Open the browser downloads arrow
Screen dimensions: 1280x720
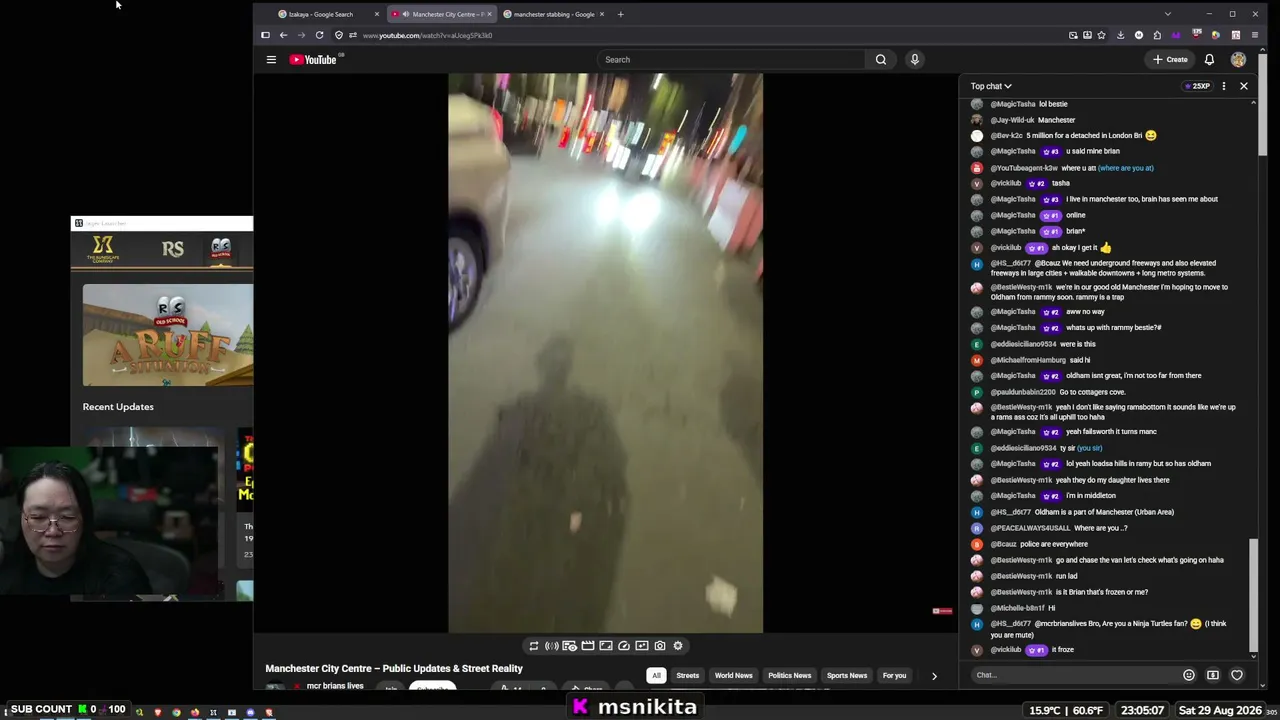click(x=1120, y=35)
